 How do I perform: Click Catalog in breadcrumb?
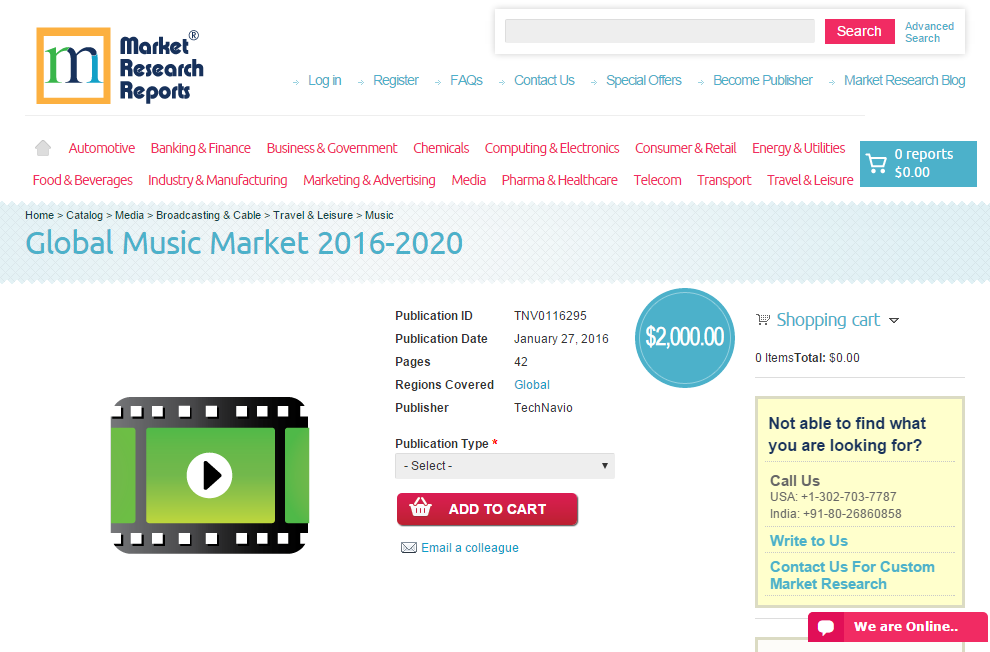click(85, 215)
